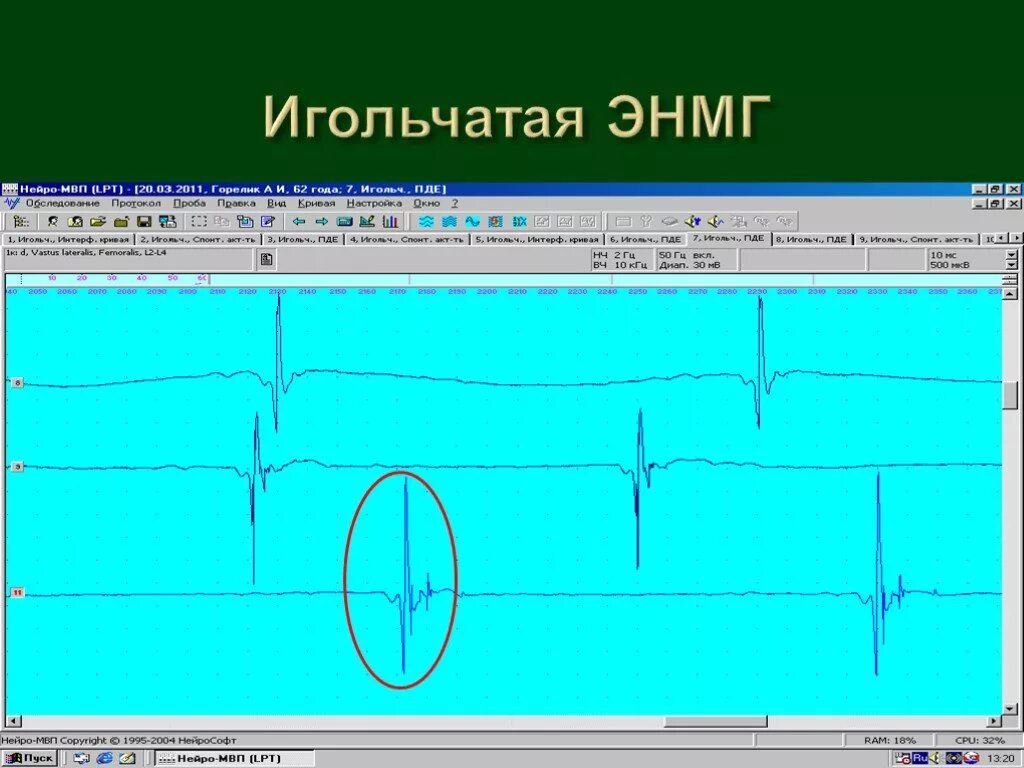Switch to tab 5, Игольч., Интерф. кривая
The height and width of the screenshot is (768, 1024).
click(x=537, y=240)
